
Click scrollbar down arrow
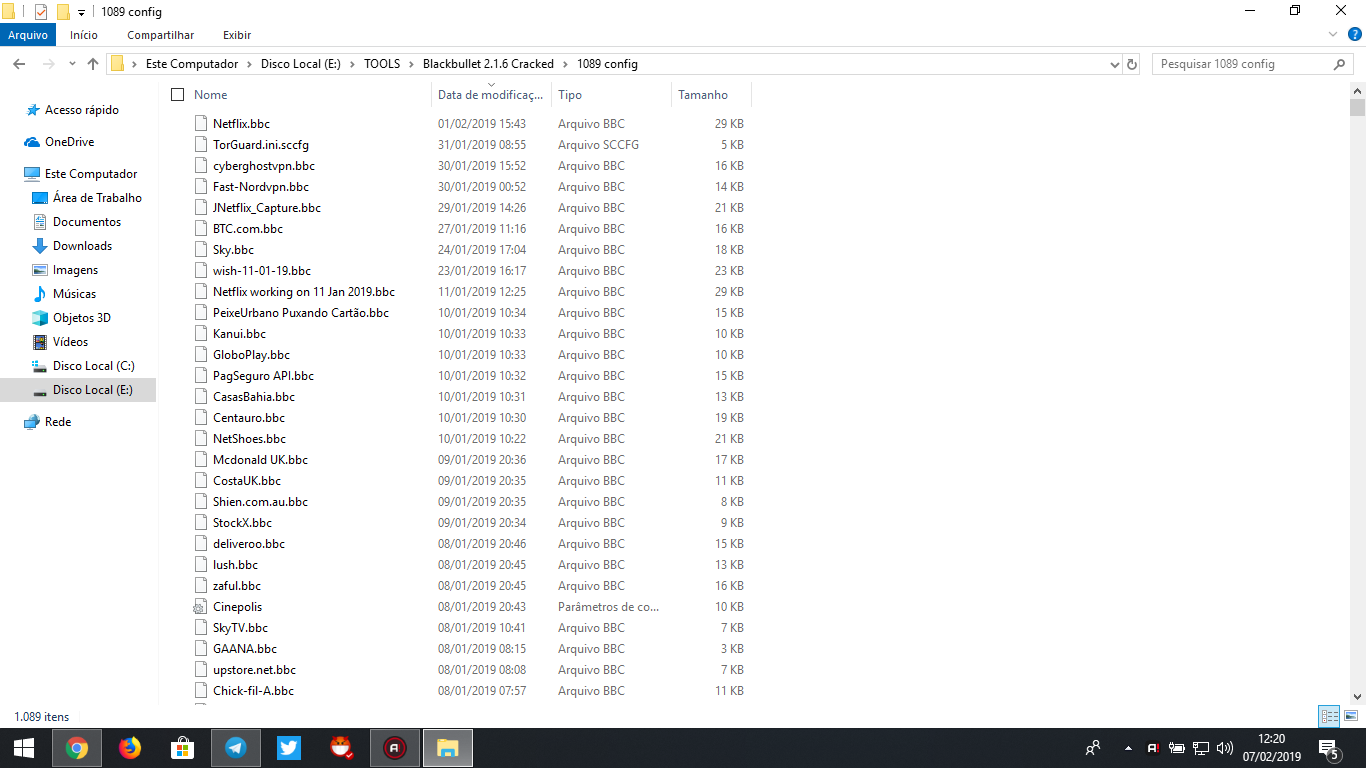[1357, 696]
